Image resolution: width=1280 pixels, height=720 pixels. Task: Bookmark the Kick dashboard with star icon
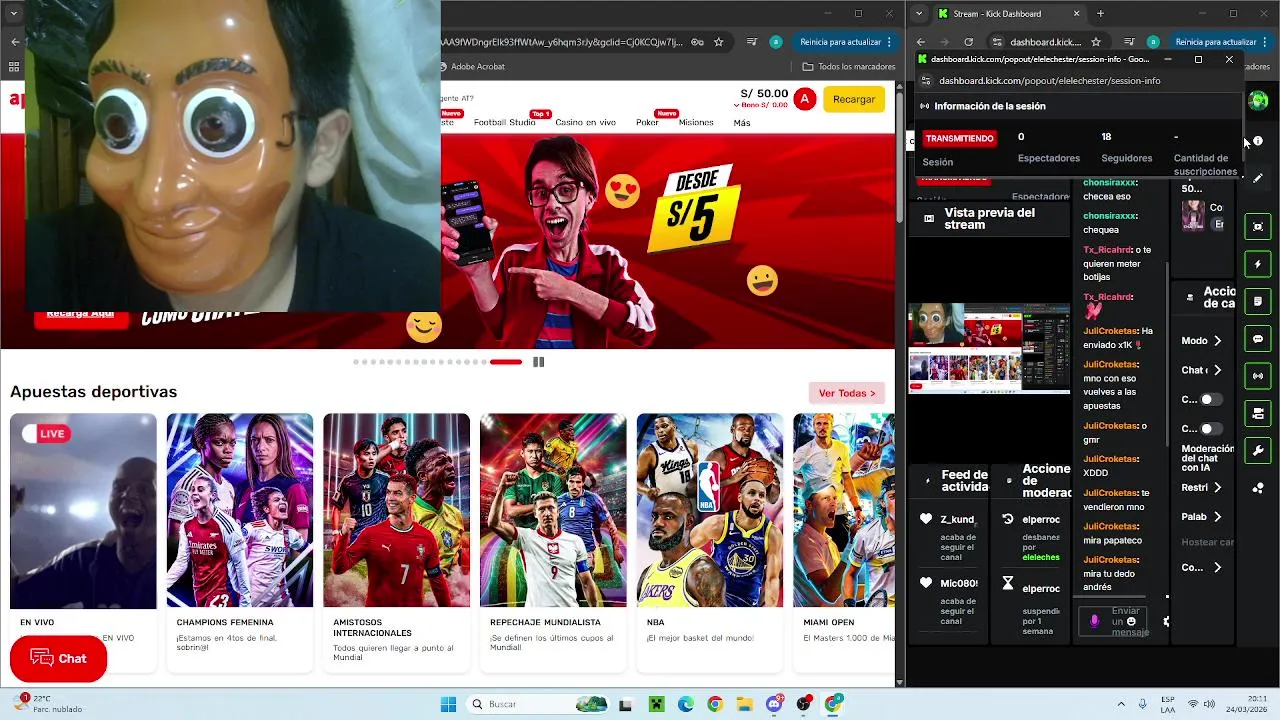coord(1096,42)
